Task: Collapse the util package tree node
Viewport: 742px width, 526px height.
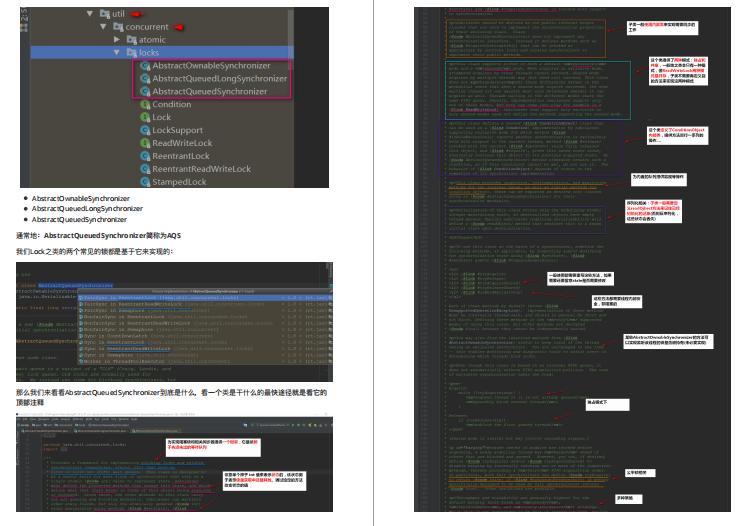Action: point(89,14)
